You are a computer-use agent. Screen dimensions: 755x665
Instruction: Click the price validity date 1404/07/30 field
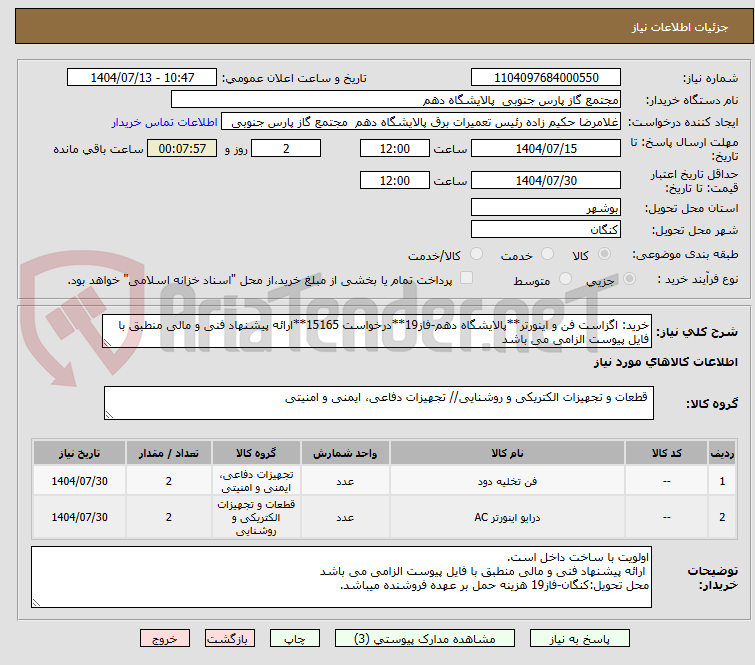pyautogui.click(x=546, y=181)
